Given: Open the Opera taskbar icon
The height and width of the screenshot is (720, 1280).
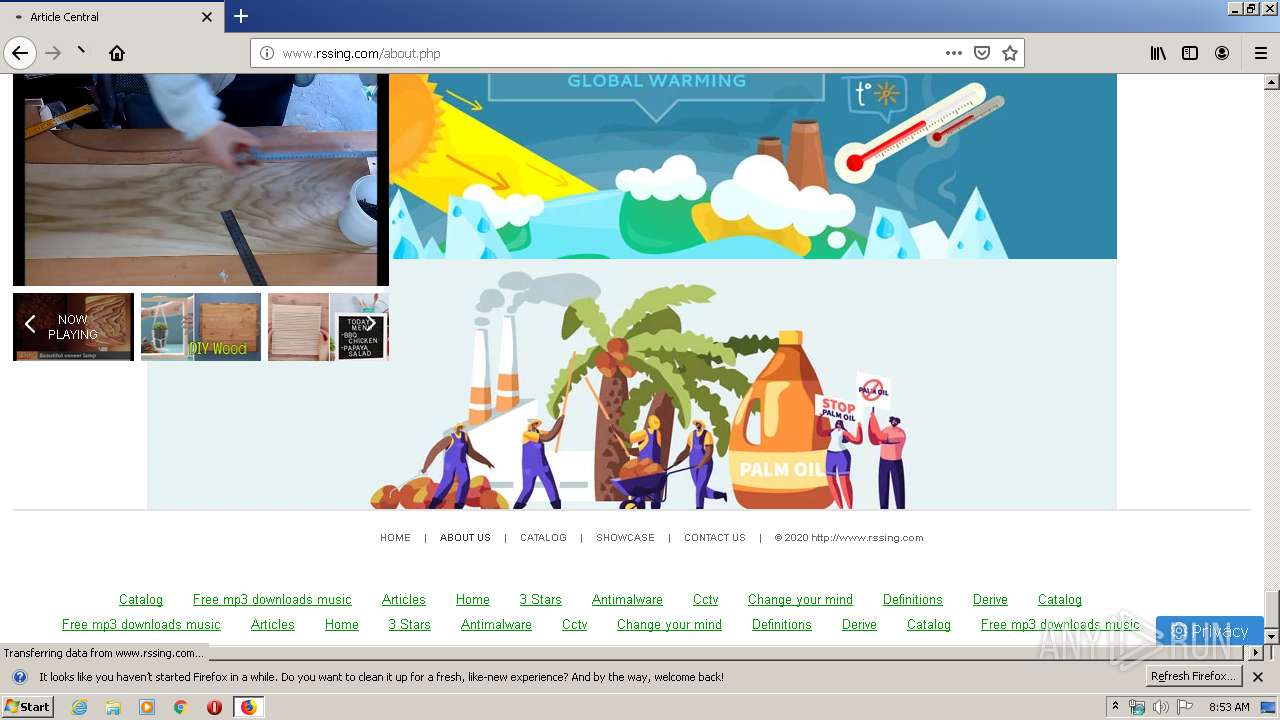Looking at the screenshot, I should pos(214,707).
